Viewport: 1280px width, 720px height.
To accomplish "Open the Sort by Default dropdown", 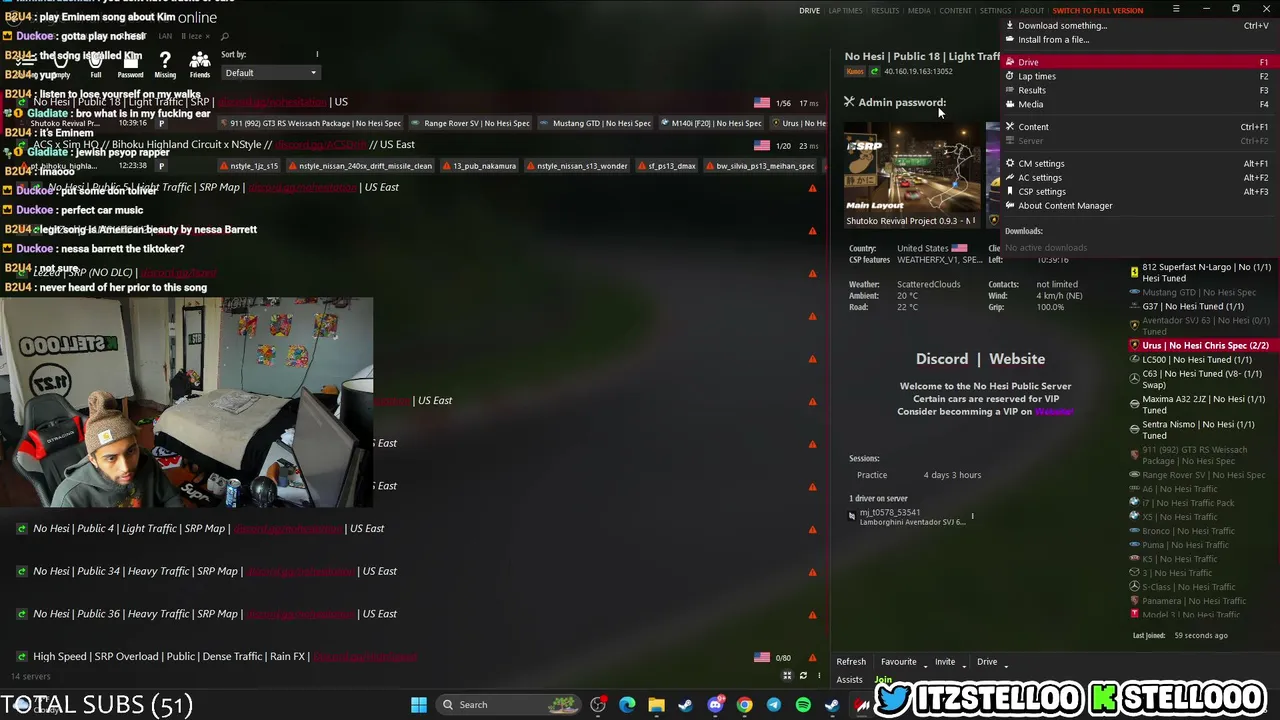I will pyautogui.click(x=270, y=73).
